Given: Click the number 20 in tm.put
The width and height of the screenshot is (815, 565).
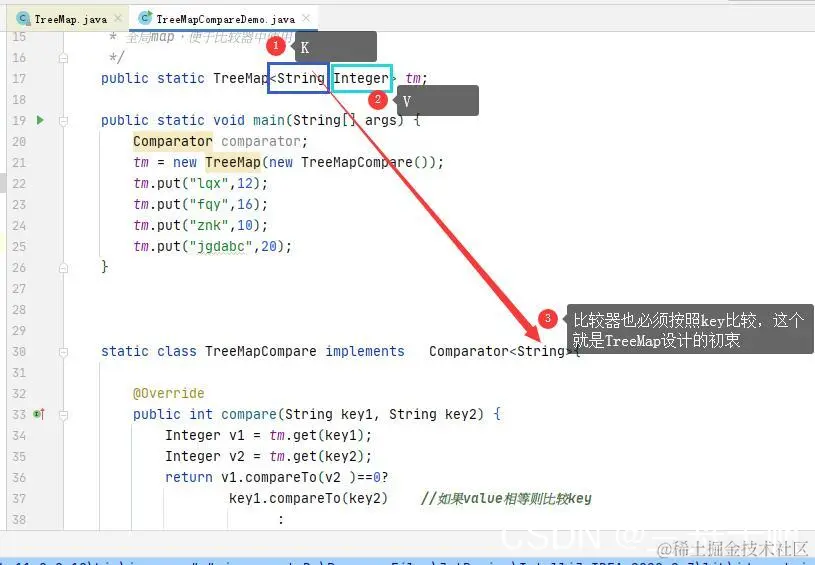Looking at the screenshot, I should click(x=269, y=246).
